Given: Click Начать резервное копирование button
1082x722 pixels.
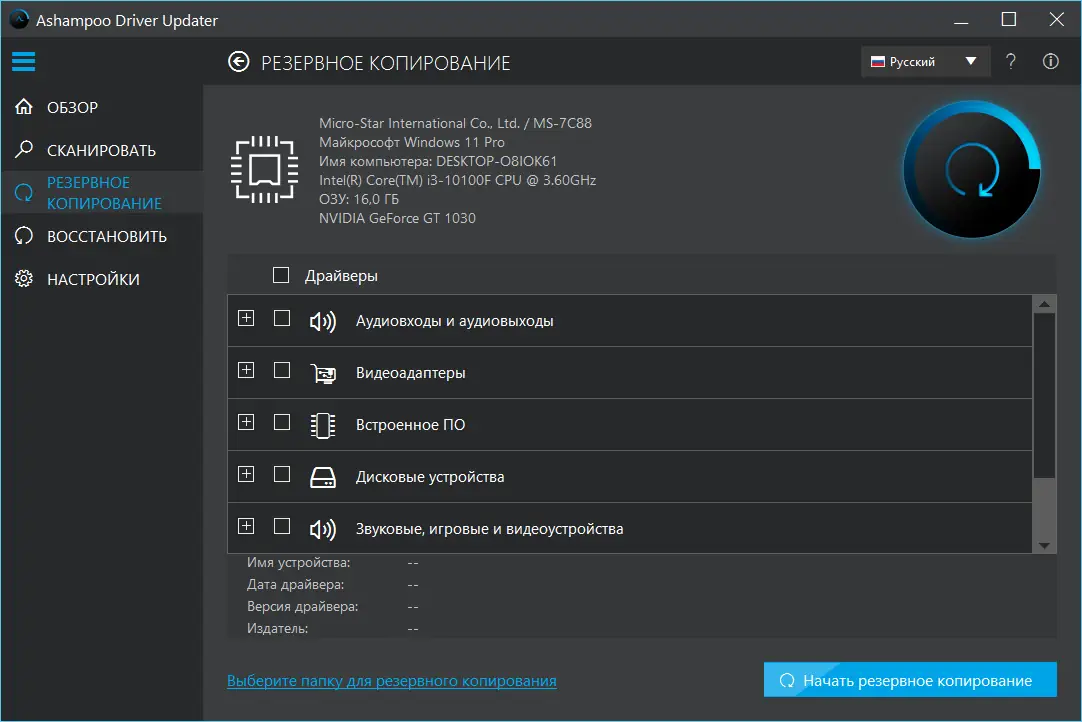Looking at the screenshot, I should [x=910, y=680].
